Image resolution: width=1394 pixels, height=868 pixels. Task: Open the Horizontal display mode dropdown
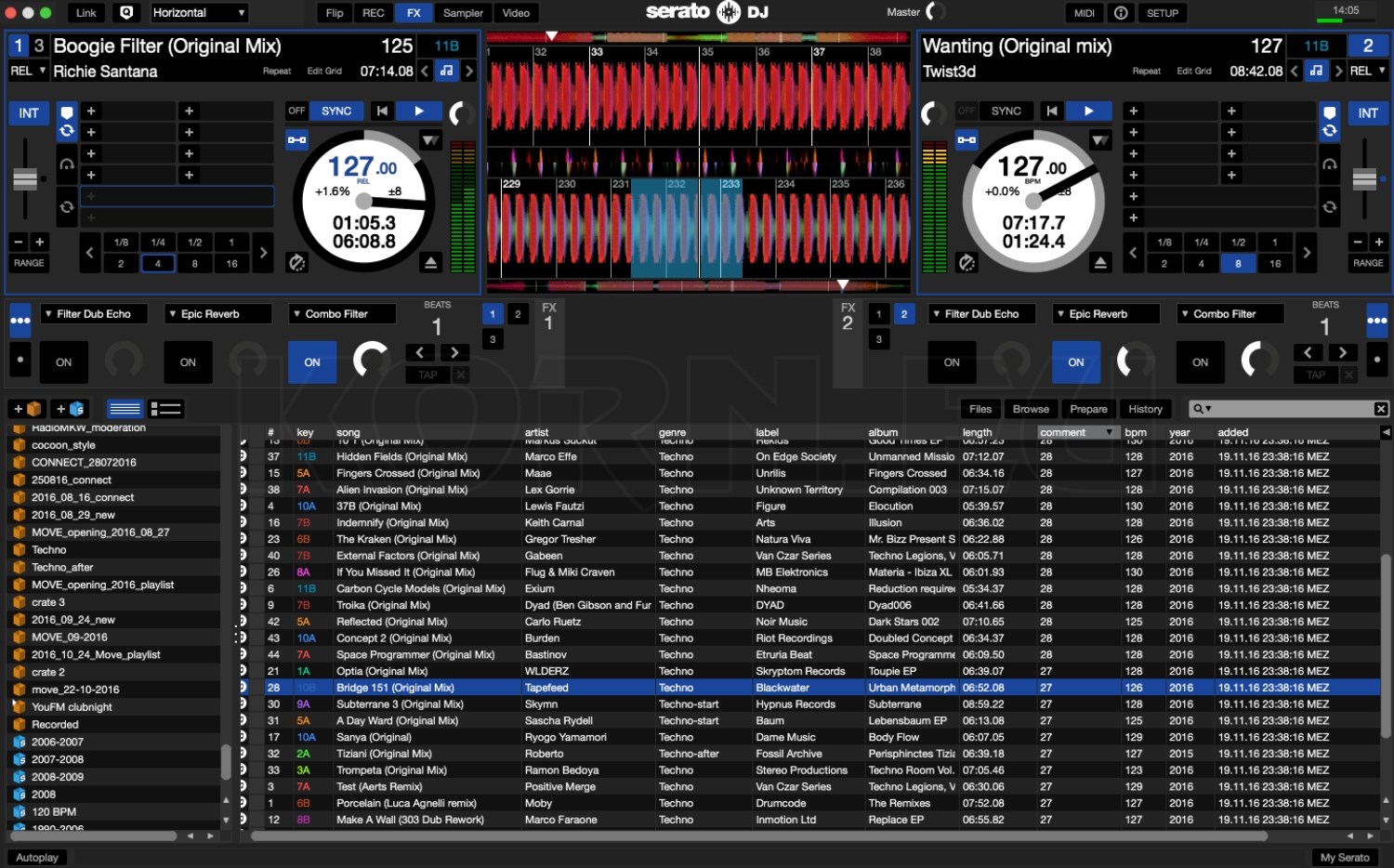click(198, 13)
